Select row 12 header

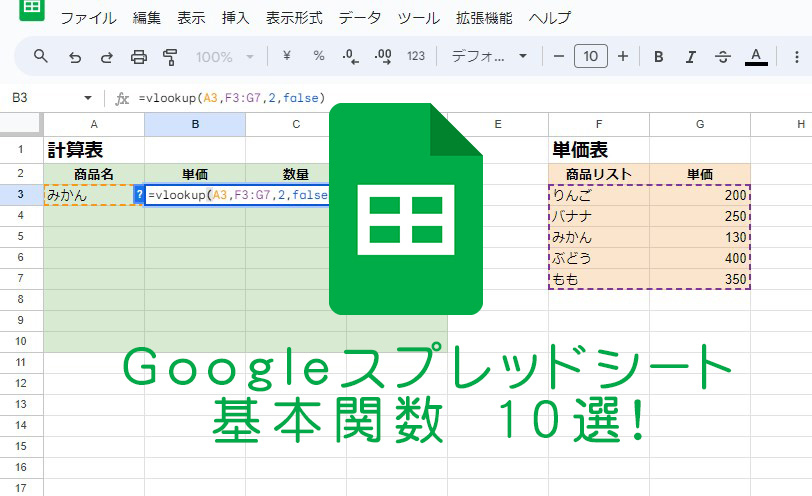click(x=21, y=383)
